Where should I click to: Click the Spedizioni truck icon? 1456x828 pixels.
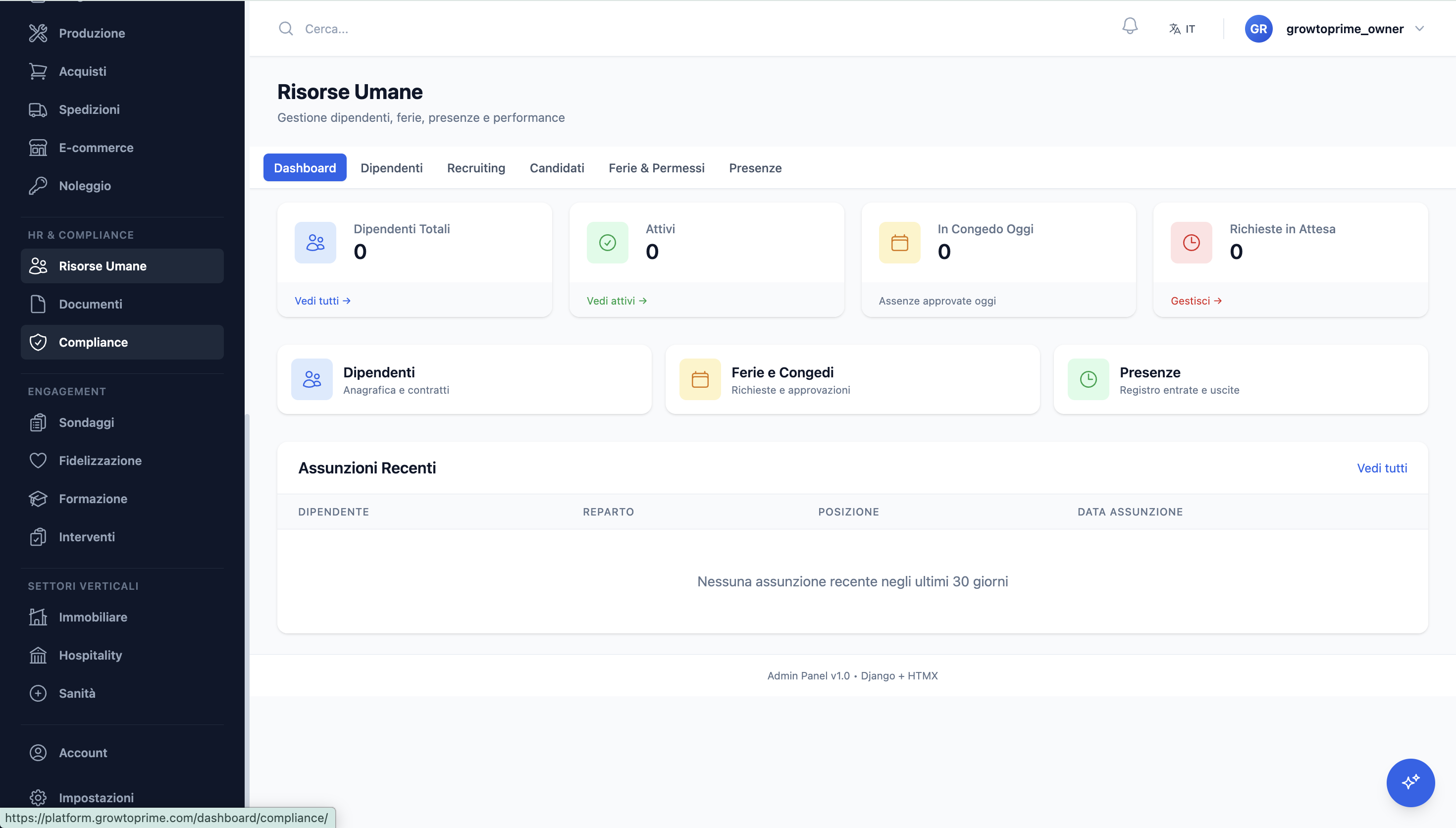pyautogui.click(x=38, y=110)
